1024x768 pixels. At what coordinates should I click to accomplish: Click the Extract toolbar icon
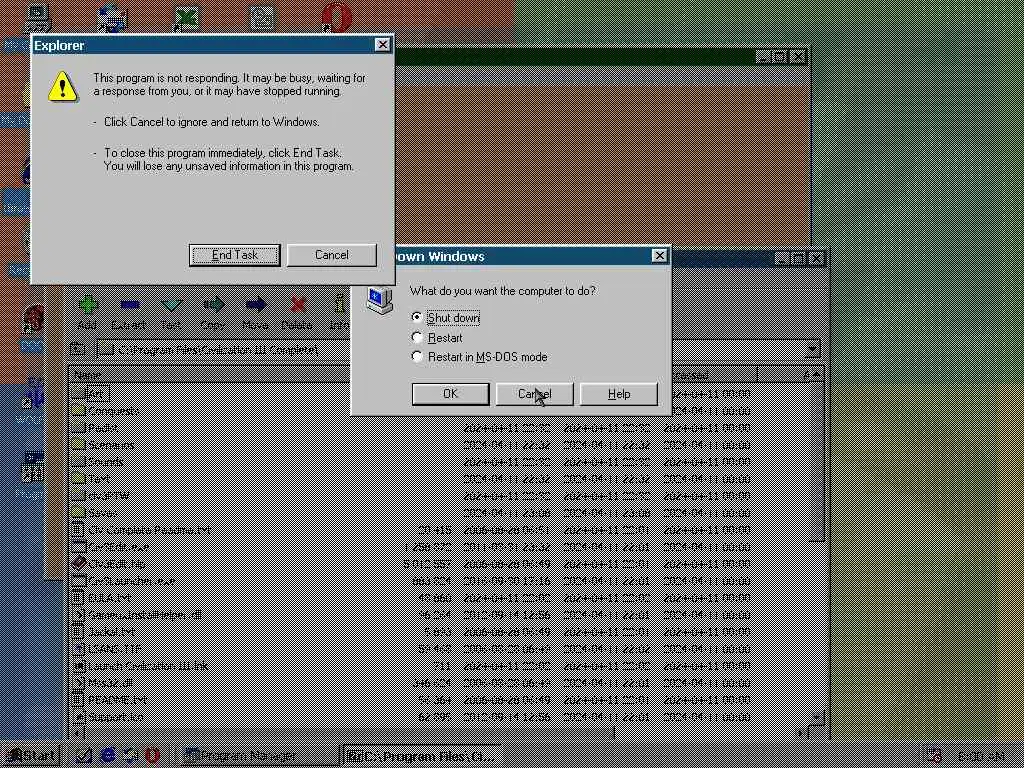129,305
